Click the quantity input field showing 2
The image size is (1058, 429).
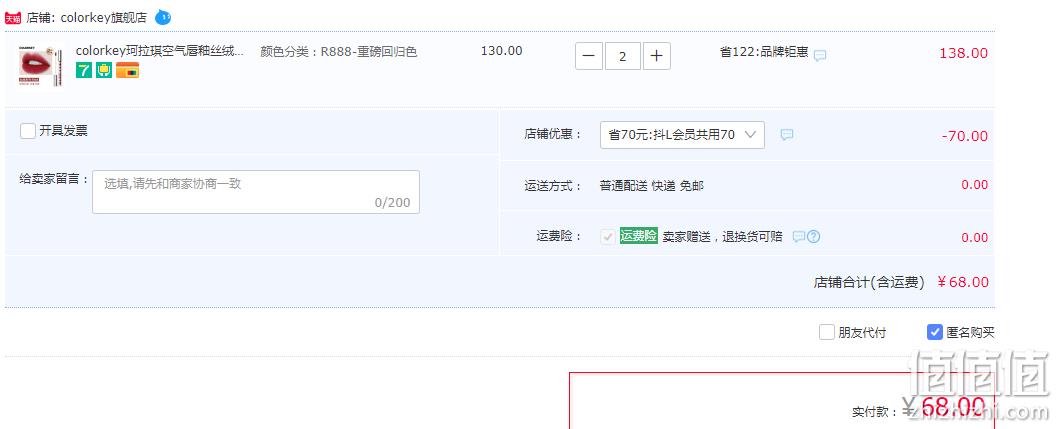[x=623, y=56]
